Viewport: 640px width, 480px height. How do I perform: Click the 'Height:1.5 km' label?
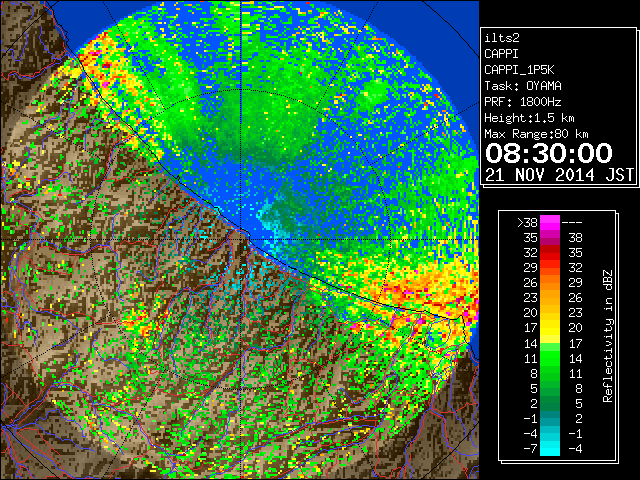click(x=529, y=118)
